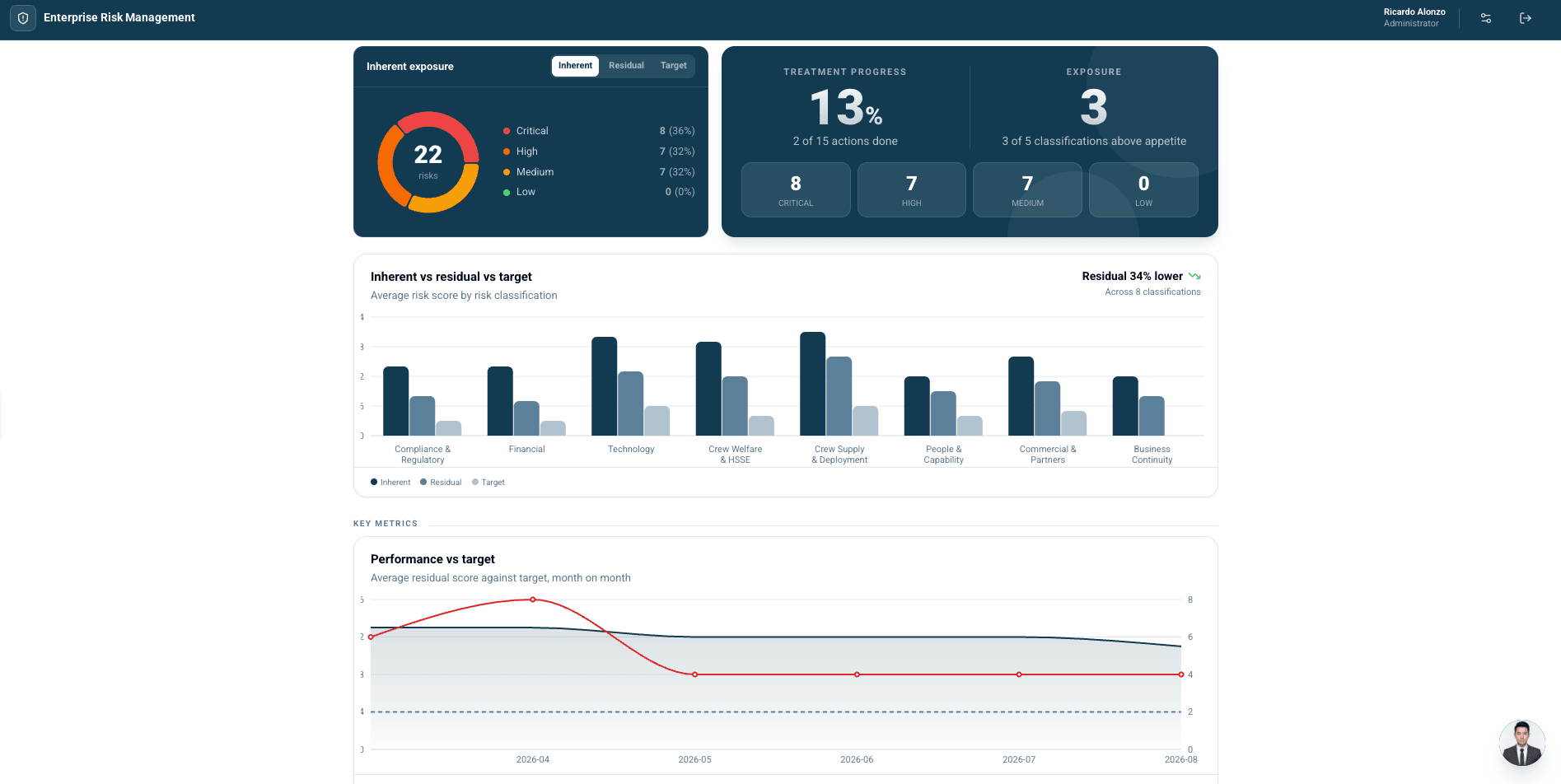Image resolution: width=1561 pixels, height=784 pixels.
Task: Click the Commercial & Partners axis label
Action: click(x=1048, y=455)
